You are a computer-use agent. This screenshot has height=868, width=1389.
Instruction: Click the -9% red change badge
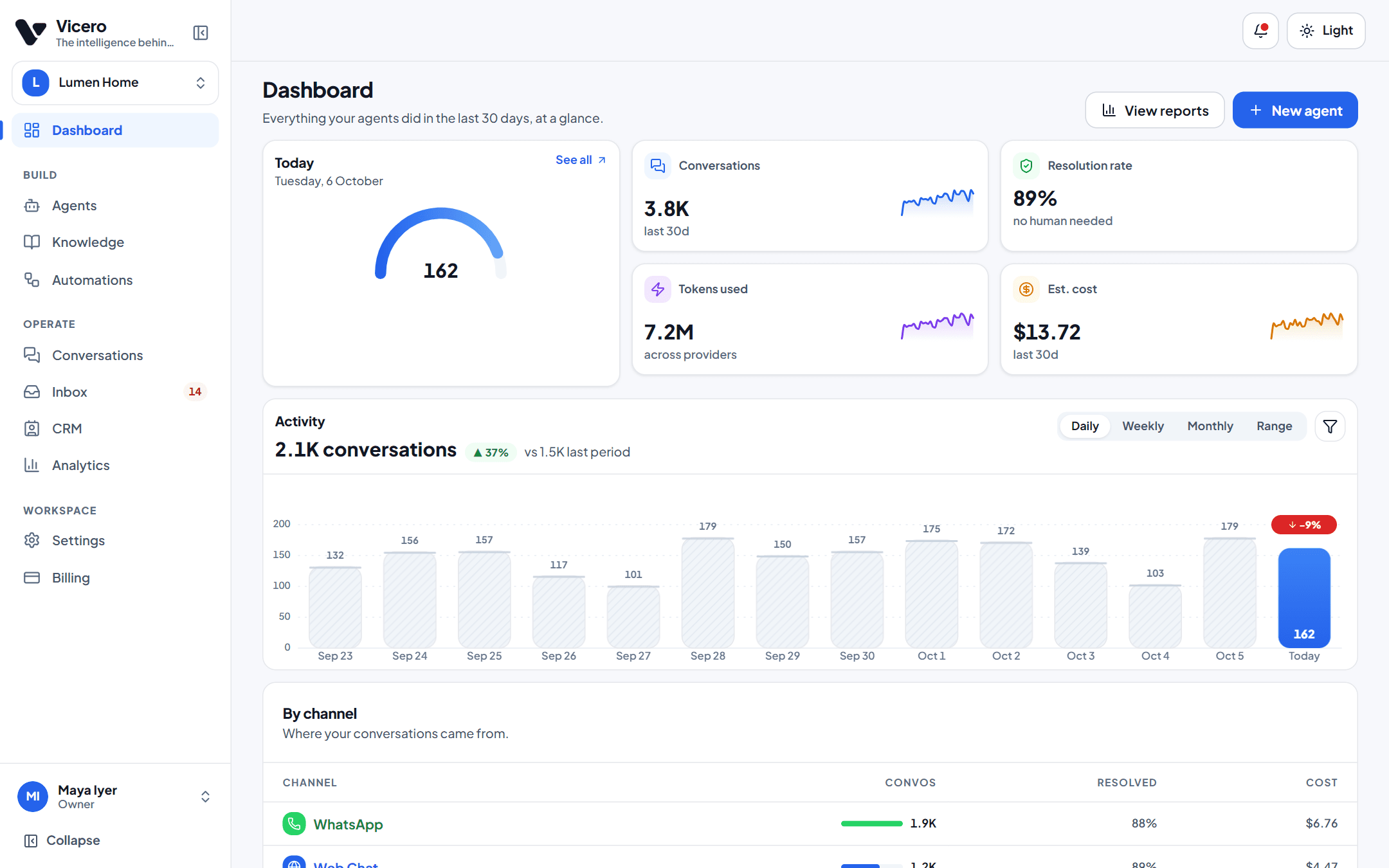[1304, 525]
